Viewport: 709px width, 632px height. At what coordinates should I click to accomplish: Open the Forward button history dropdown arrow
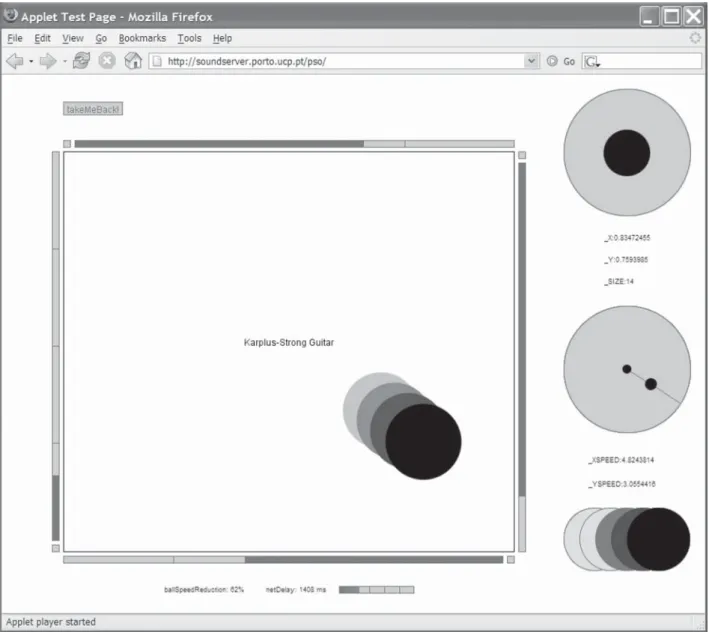click(x=65, y=61)
